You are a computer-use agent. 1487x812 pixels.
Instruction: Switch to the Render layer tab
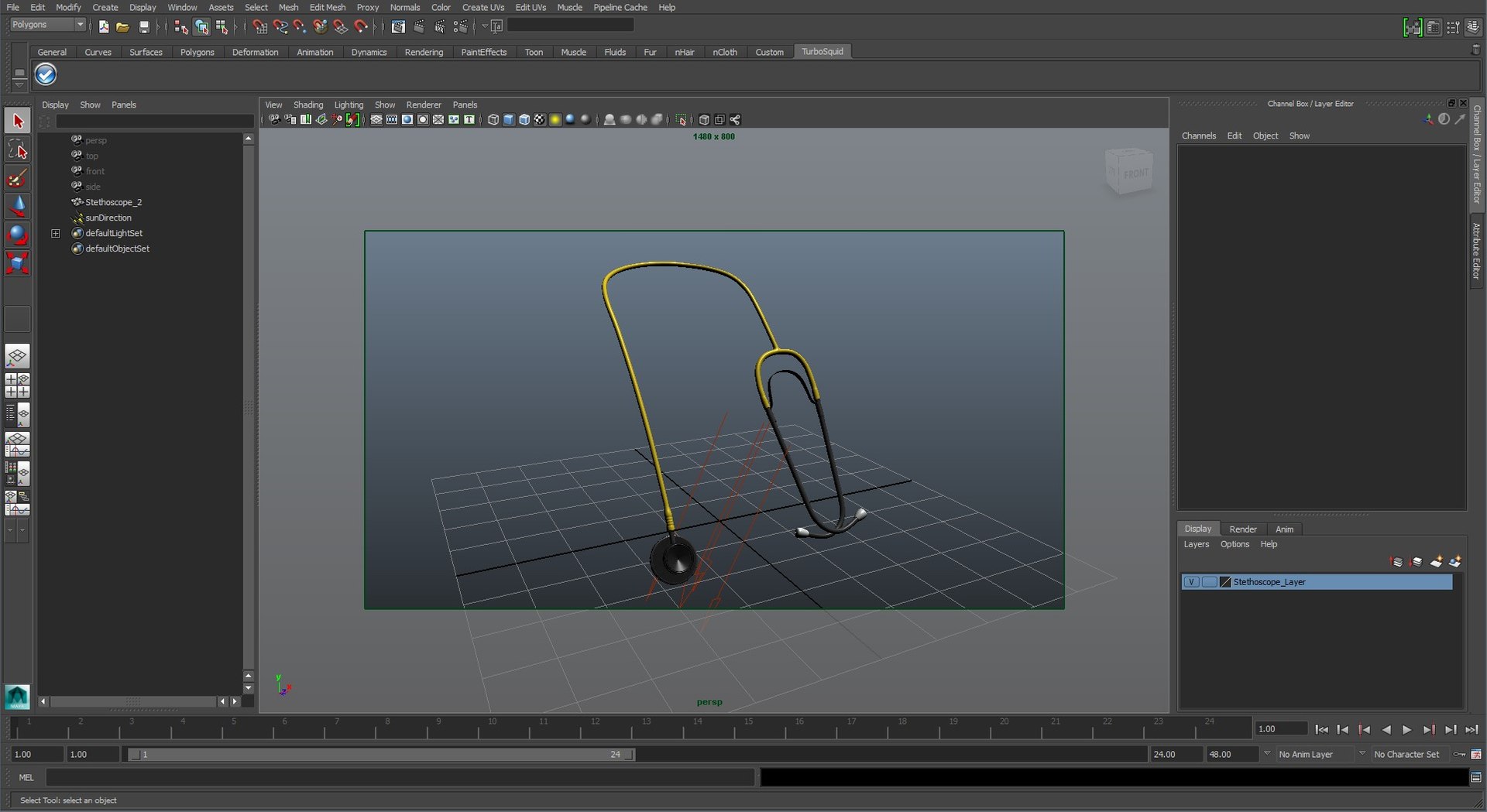pyautogui.click(x=1242, y=529)
